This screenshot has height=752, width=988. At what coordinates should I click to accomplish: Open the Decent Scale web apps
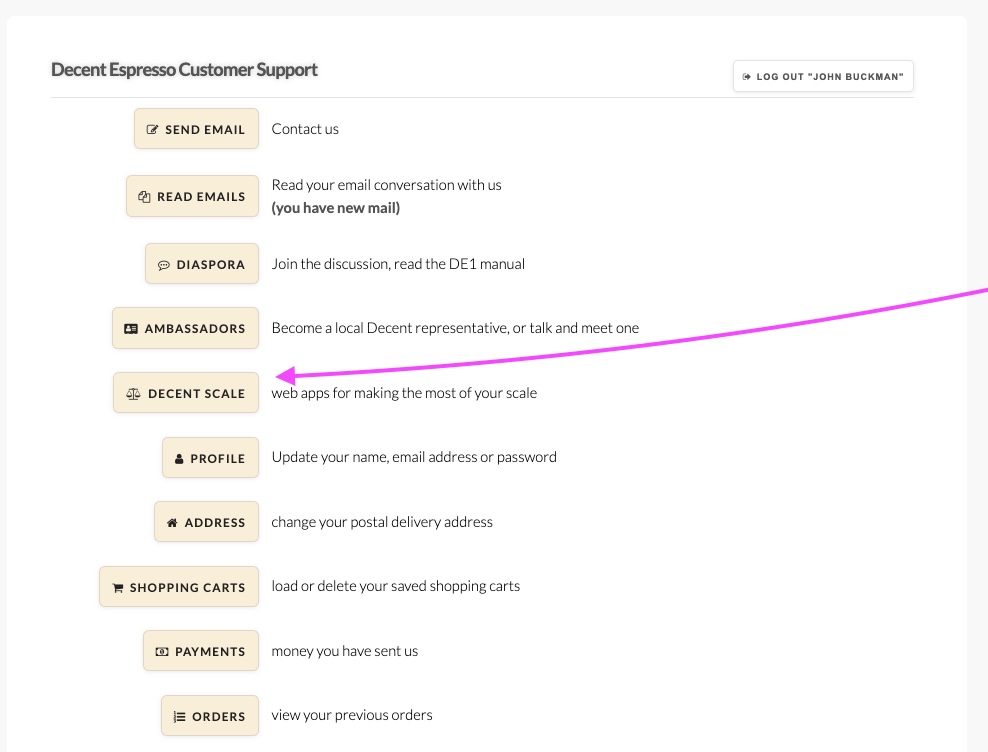[x=186, y=393]
